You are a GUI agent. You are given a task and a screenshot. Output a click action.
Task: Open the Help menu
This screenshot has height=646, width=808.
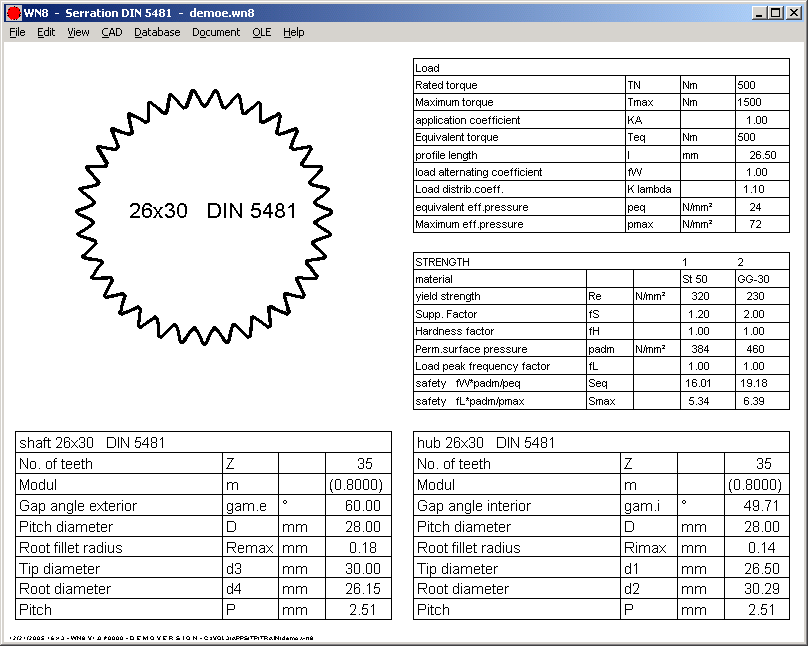click(x=293, y=32)
